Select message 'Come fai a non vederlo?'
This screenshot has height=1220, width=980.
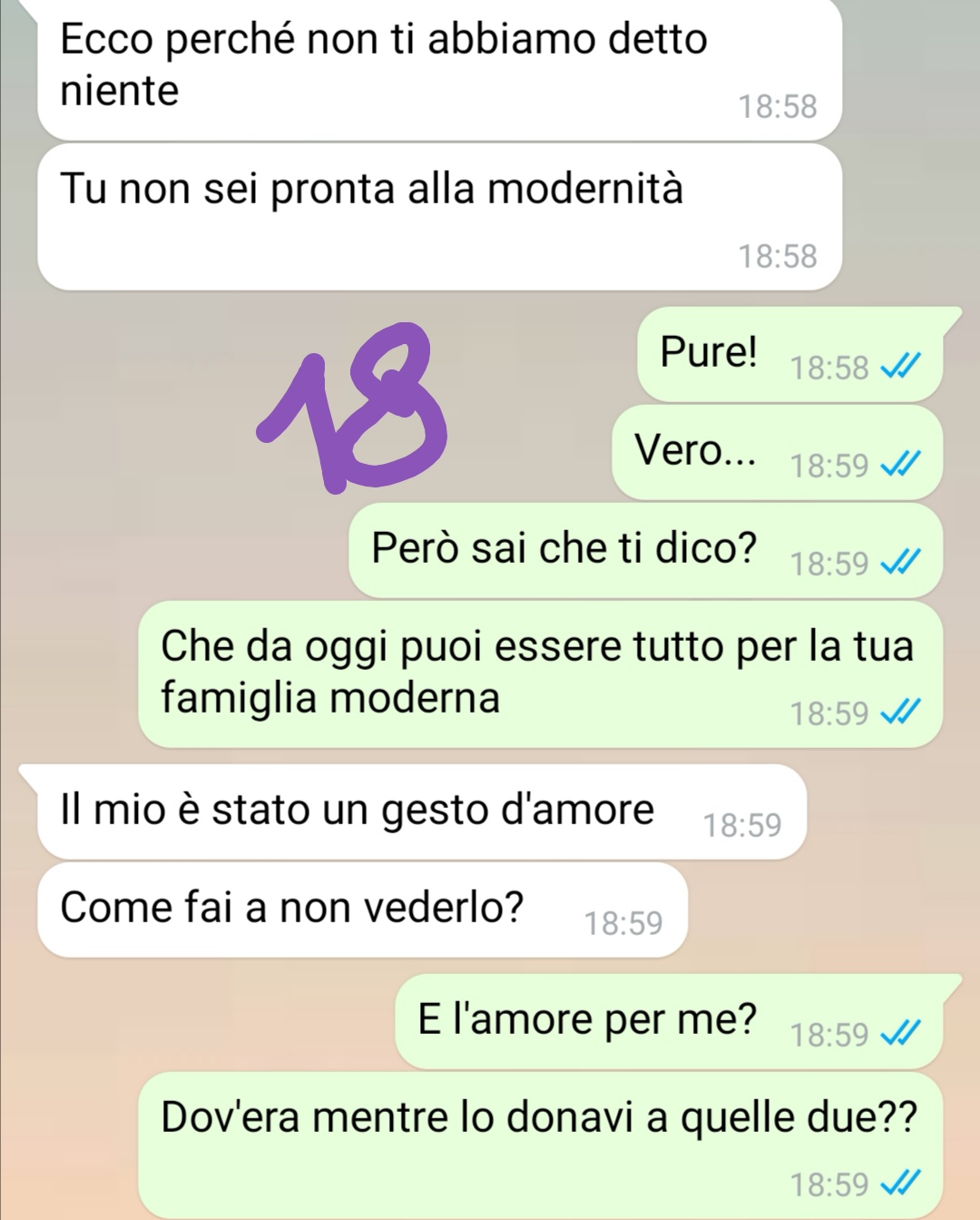pos(363,910)
